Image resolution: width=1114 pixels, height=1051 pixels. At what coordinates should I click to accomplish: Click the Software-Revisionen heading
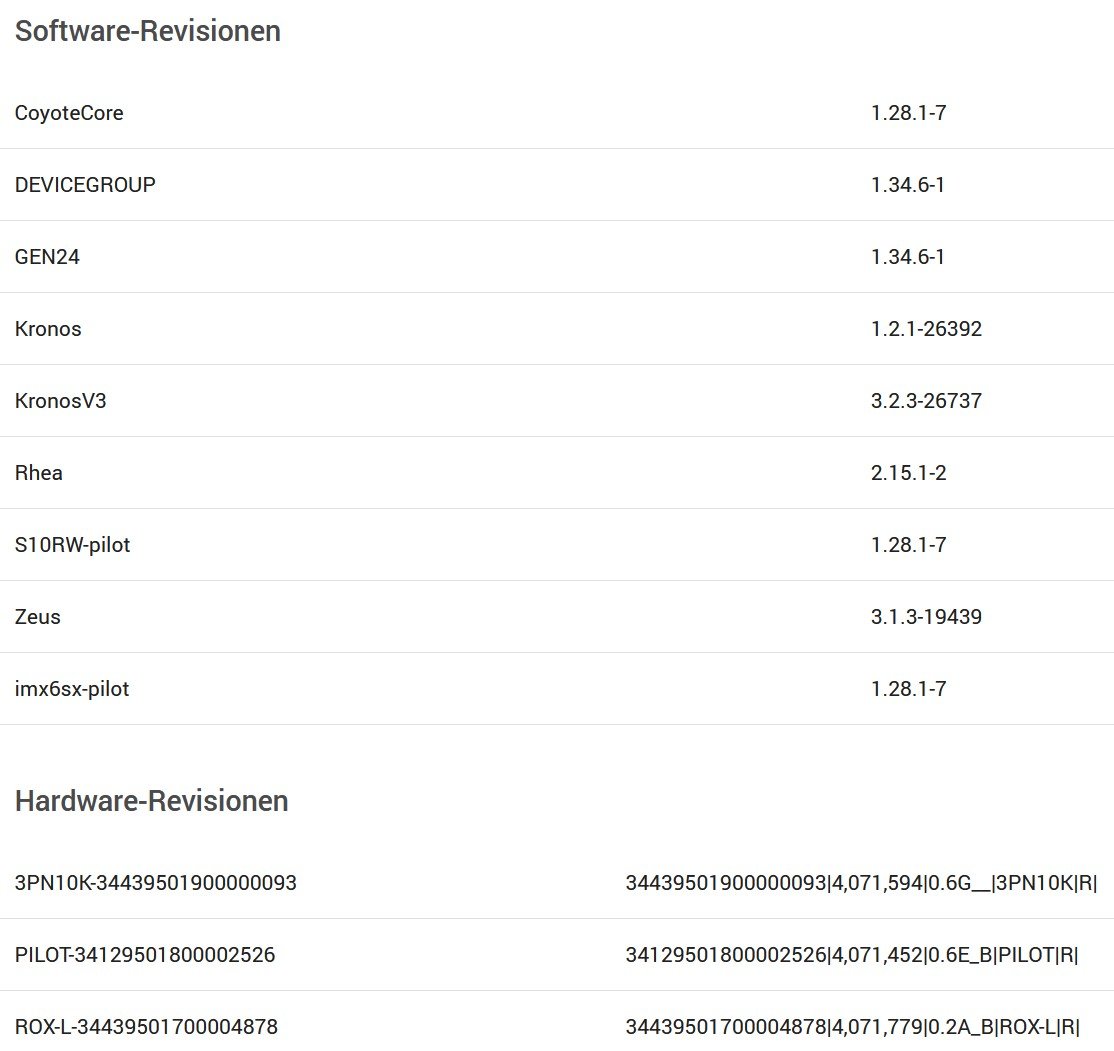[147, 31]
